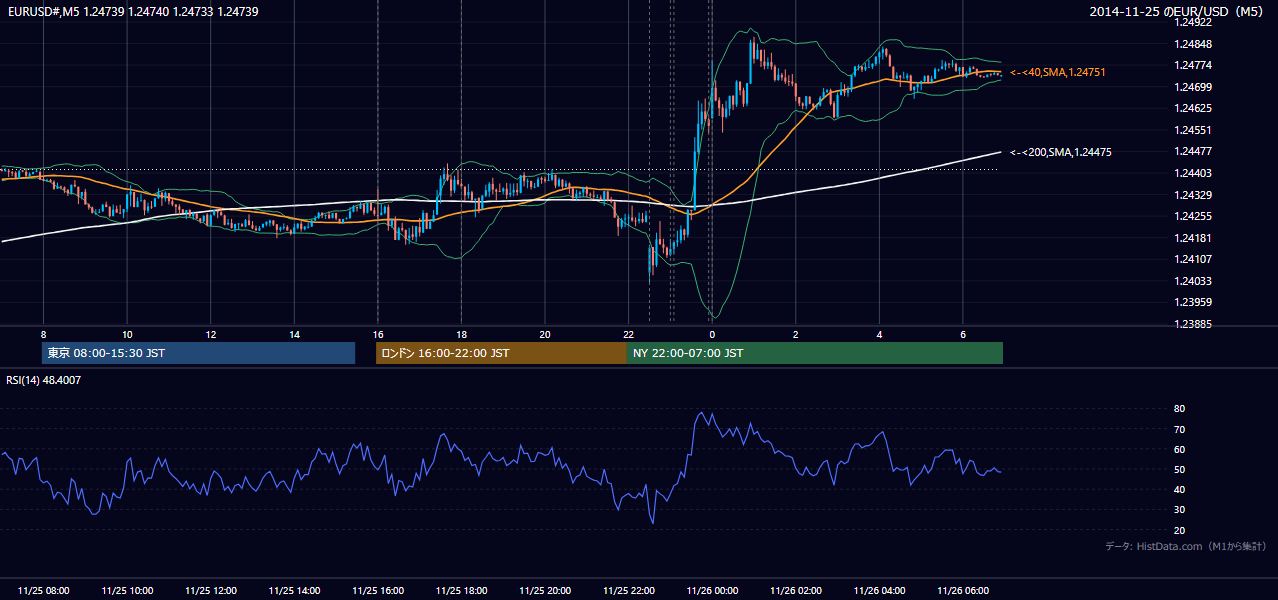Click the hour 18 tick on the price chart axis
Screen dimensions: 1278x600
[x=461, y=334]
